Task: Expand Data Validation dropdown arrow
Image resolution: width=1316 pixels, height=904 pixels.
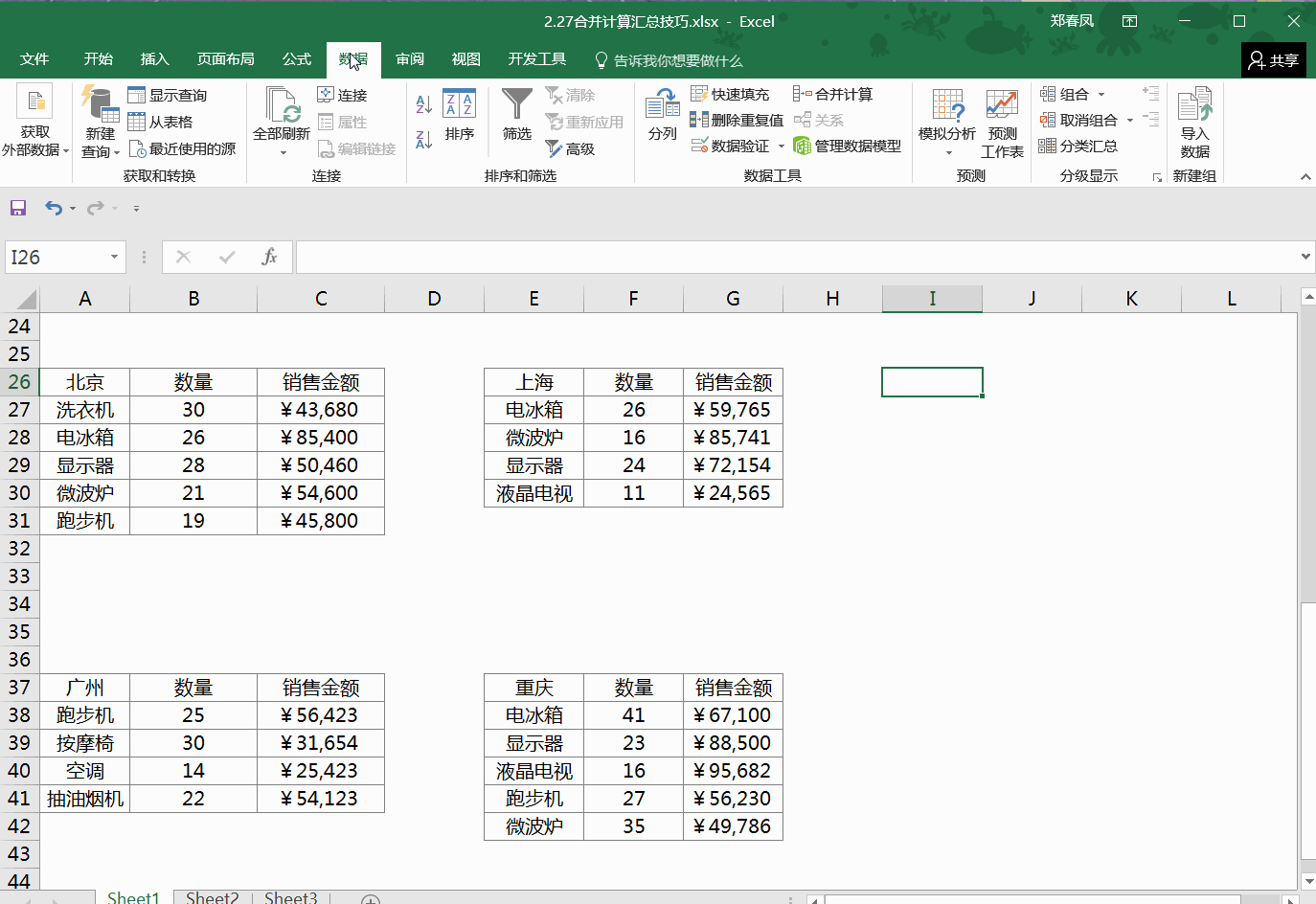Action: pos(782,147)
